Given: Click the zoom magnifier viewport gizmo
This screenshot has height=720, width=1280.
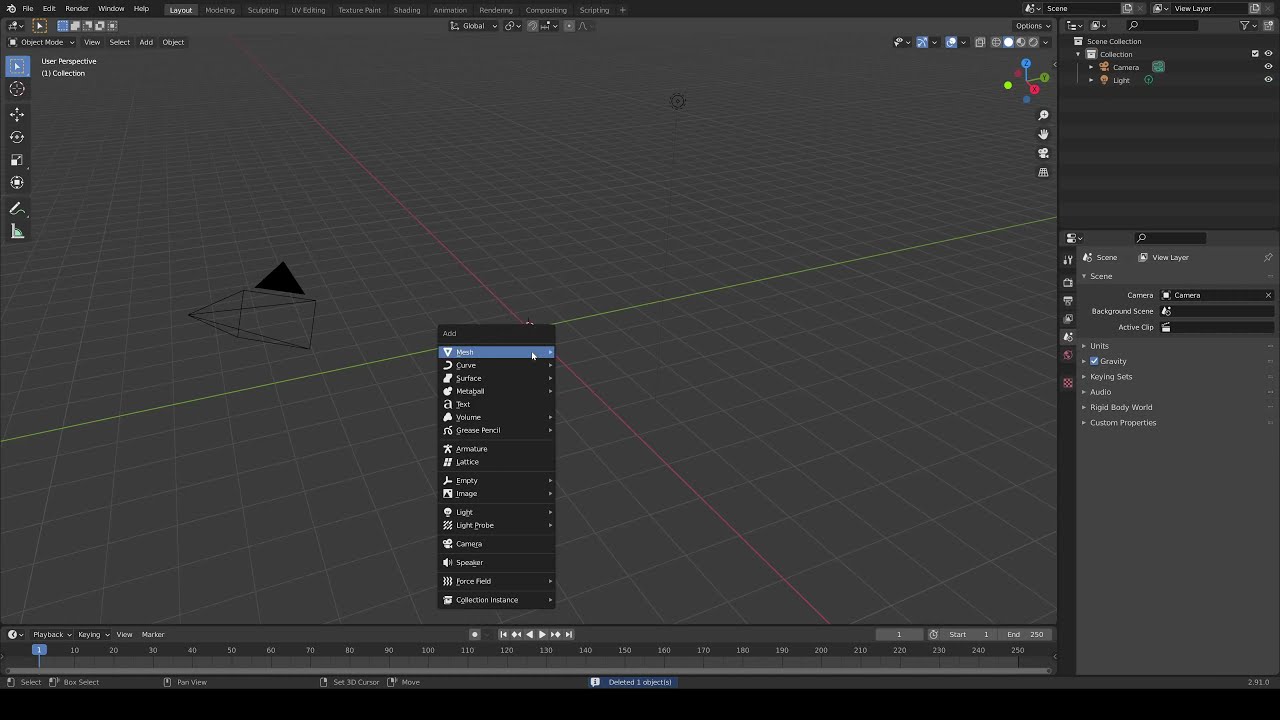Looking at the screenshot, I should (x=1043, y=115).
